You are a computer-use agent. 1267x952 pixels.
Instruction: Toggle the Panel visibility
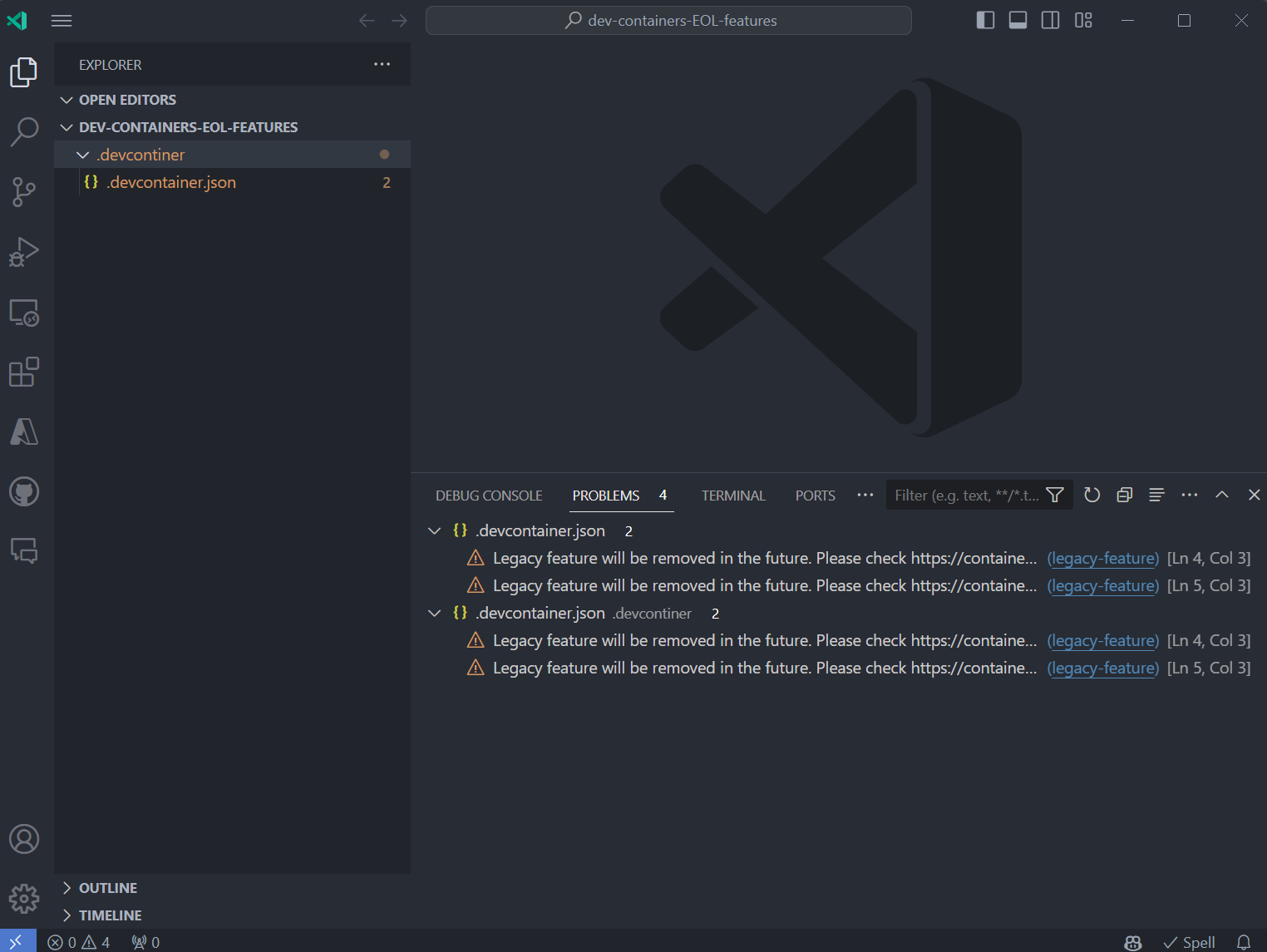pos(1018,20)
